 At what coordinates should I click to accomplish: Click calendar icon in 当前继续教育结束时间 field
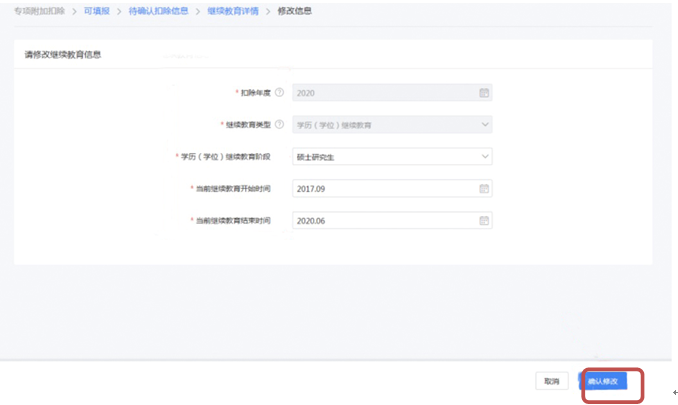point(484,221)
